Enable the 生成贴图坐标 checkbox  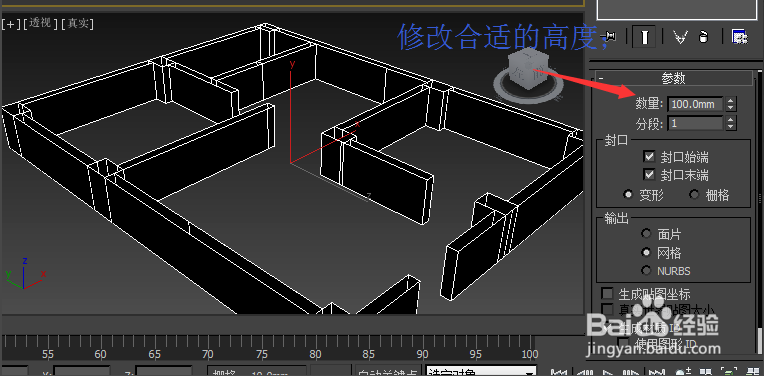click(607, 294)
